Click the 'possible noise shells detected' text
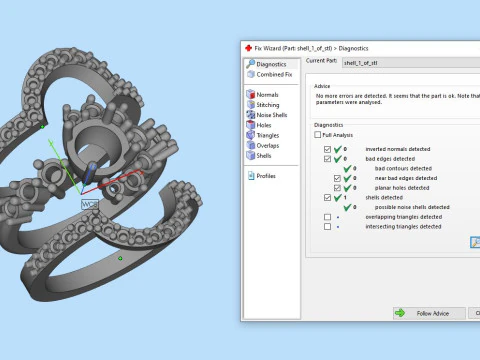This screenshot has height=360, width=480. tap(412, 207)
